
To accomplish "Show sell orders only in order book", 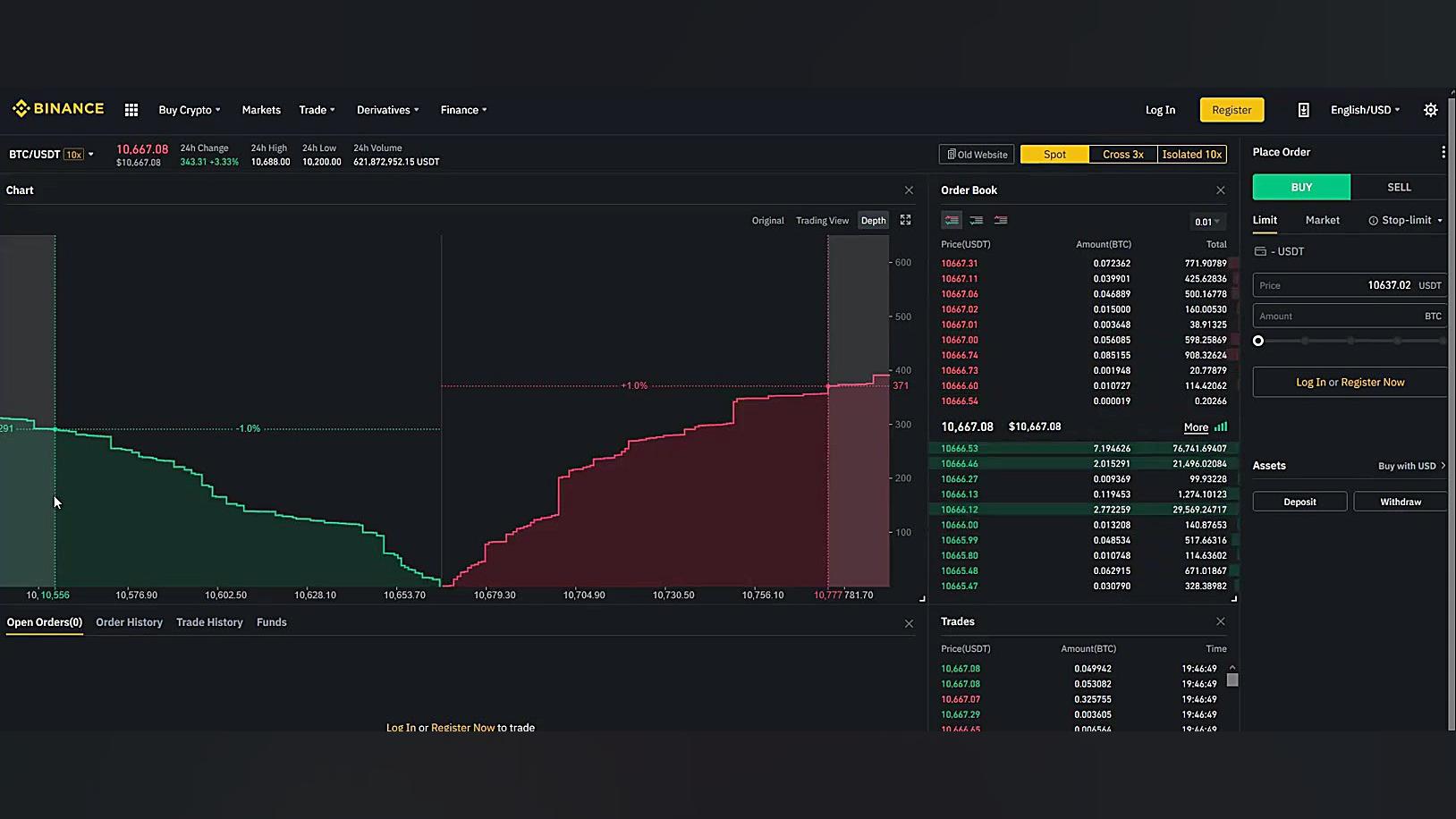I will click(x=1001, y=220).
